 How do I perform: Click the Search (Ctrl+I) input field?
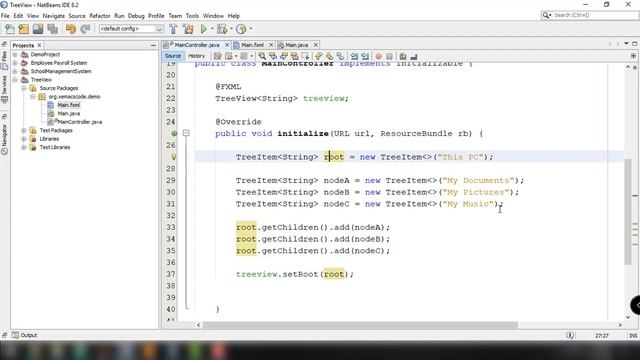tap(595, 15)
